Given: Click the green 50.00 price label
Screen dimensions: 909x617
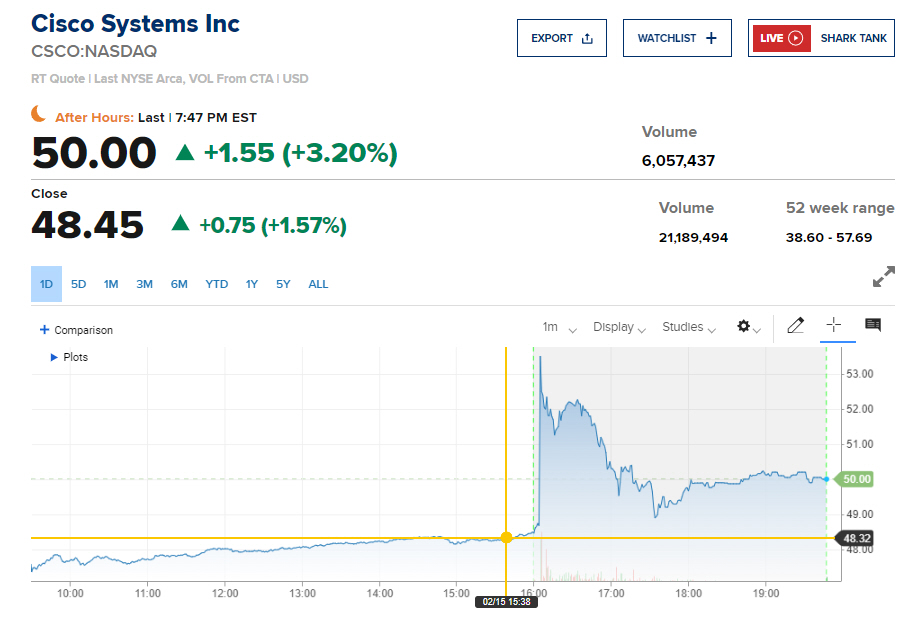Looking at the screenshot, I should (857, 479).
